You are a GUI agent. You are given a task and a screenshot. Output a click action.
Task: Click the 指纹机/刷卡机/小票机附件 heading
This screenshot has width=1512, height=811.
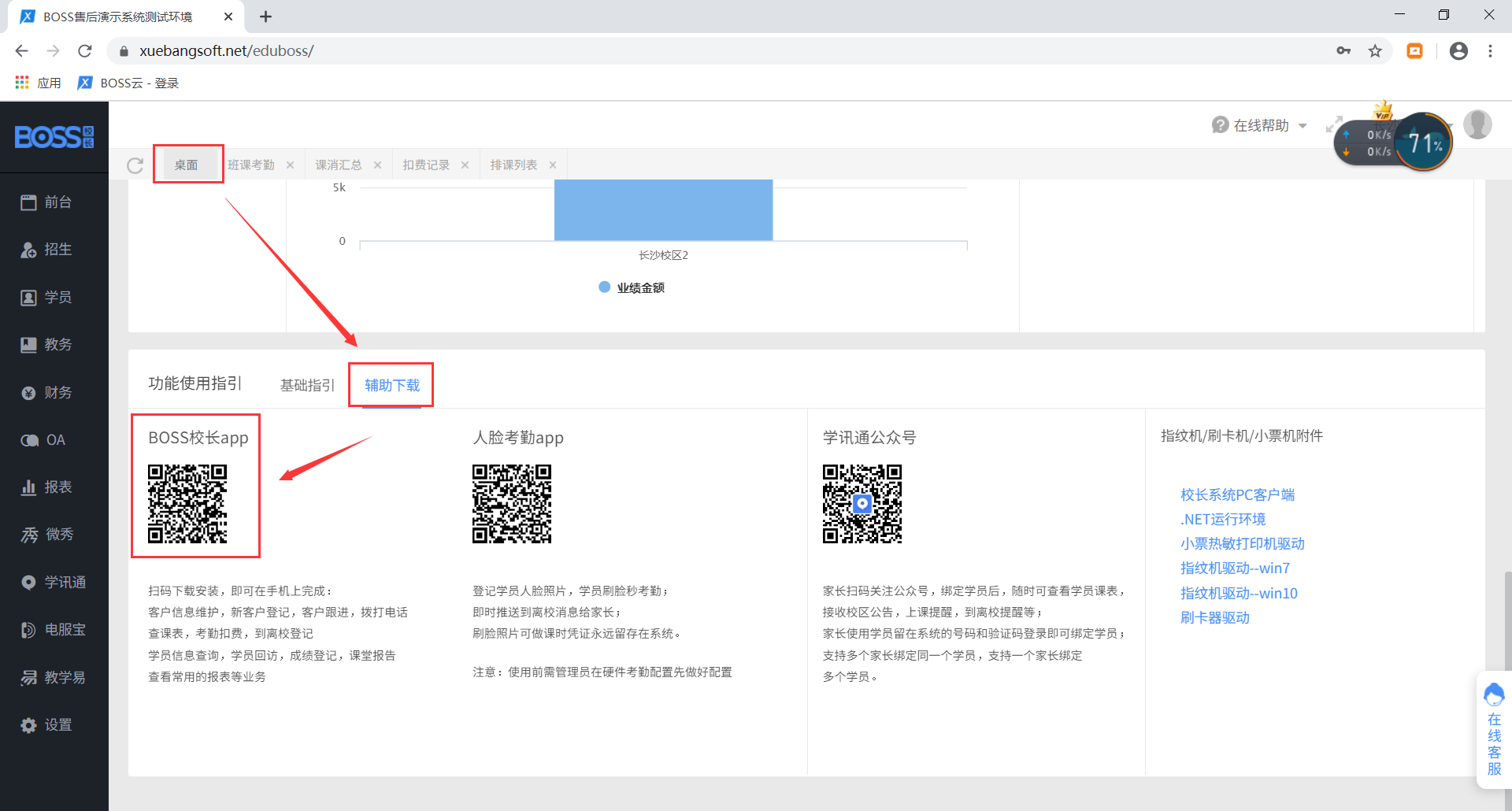pyautogui.click(x=1242, y=435)
